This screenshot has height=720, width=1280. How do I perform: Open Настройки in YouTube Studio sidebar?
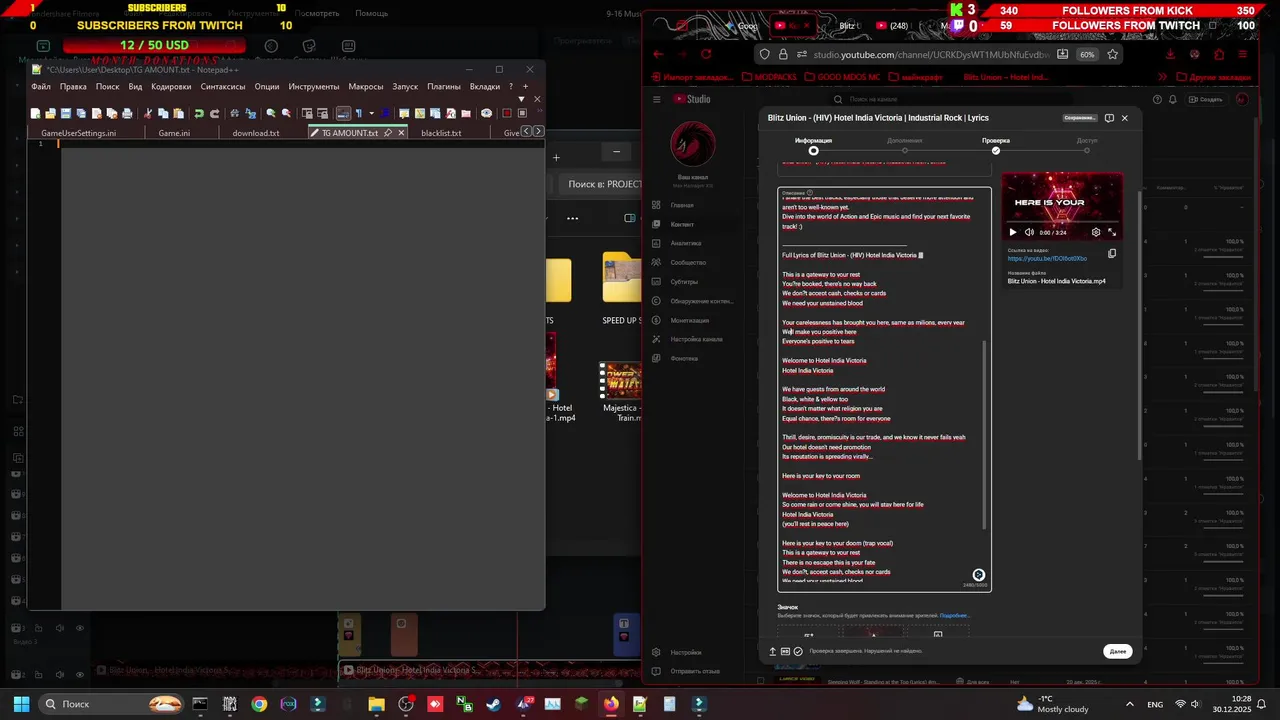click(x=686, y=652)
